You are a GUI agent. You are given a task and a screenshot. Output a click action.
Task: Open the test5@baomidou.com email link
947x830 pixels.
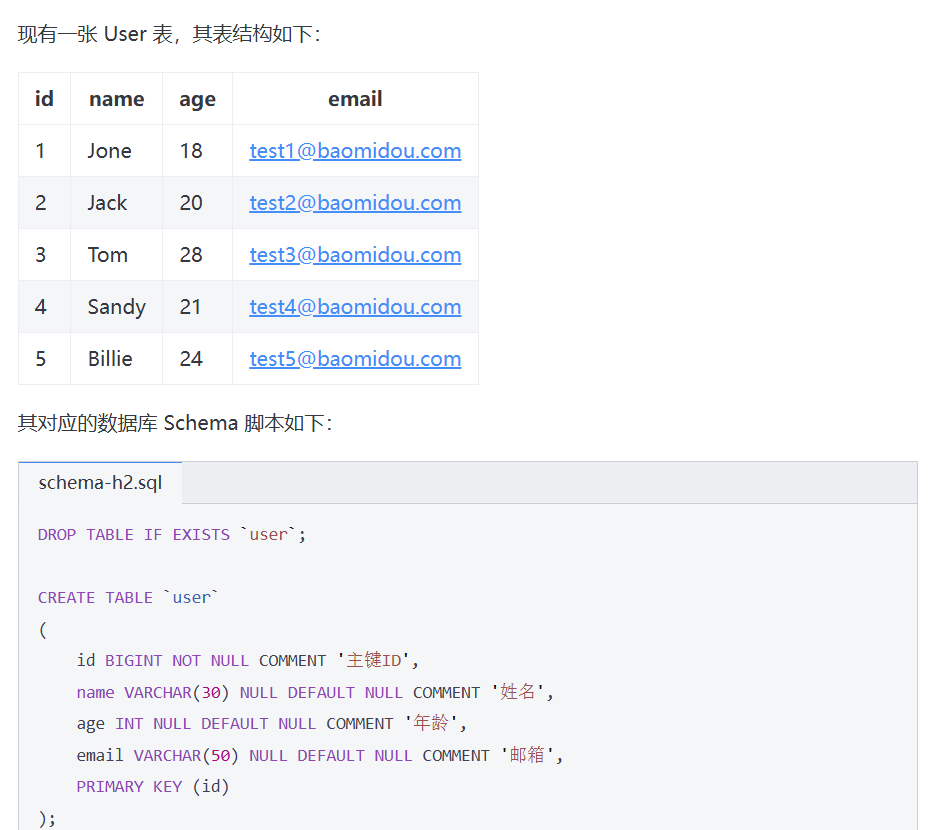(x=355, y=359)
